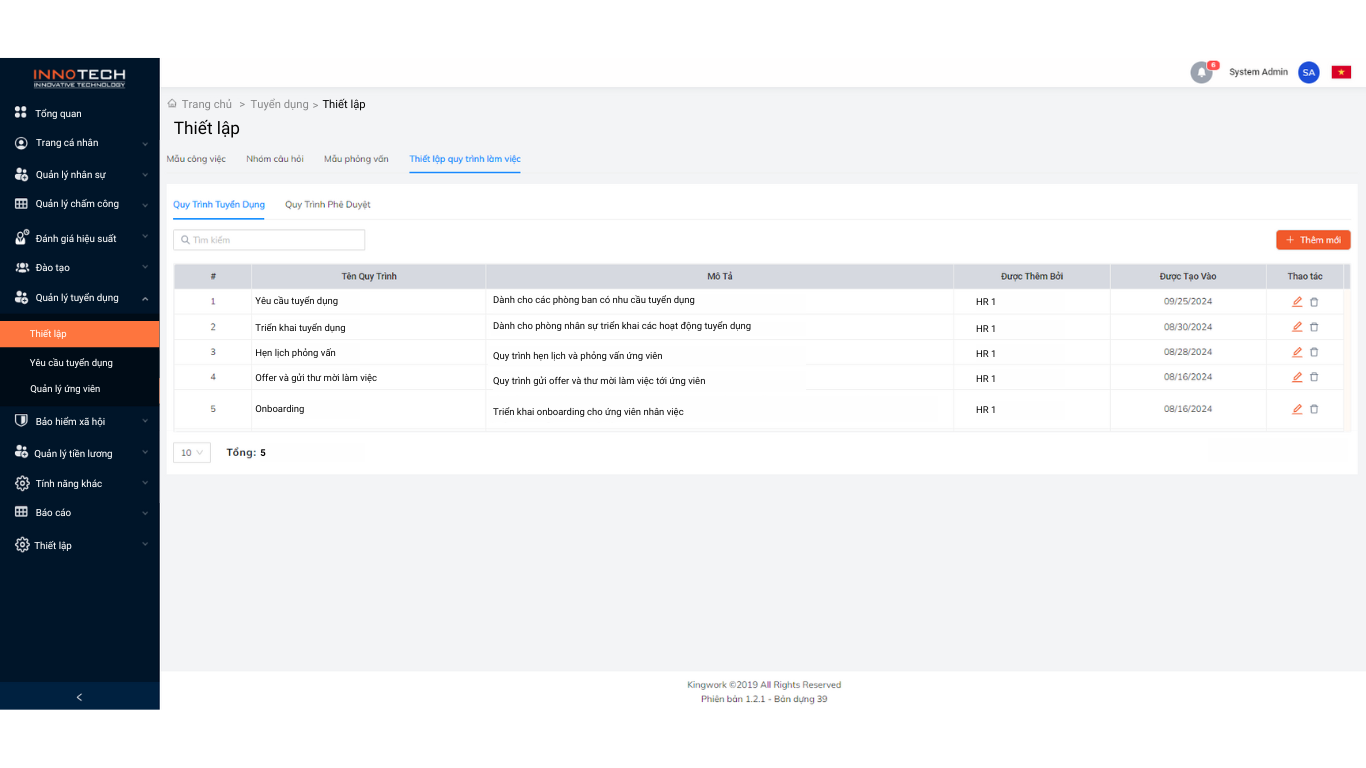This screenshot has height=768, width=1366.
Task: Delete the Hẹn lịch phỏng vấn row
Action: (x=1314, y=352)
